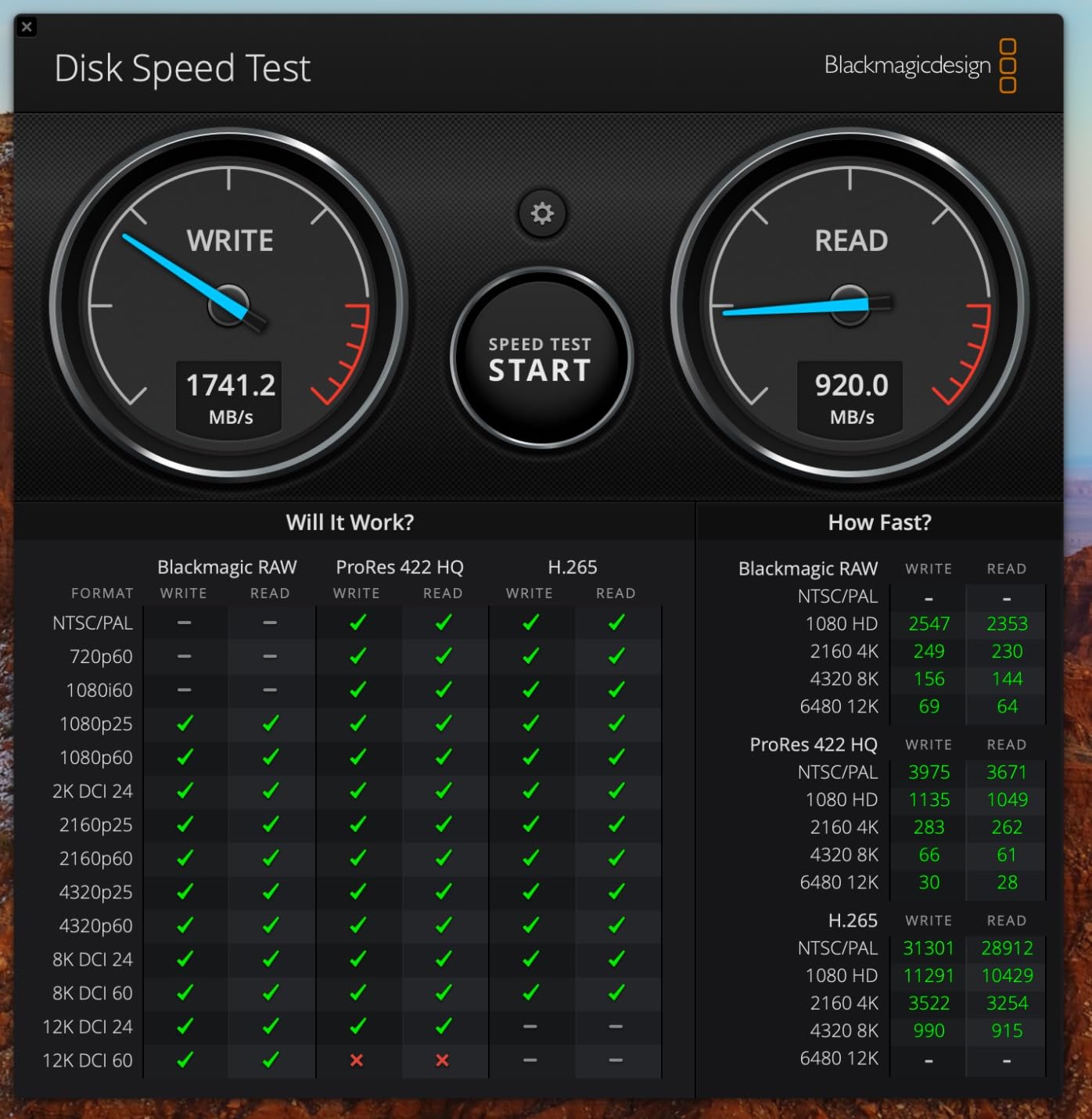
Task: Click Blackmagic RAW read checkmark for 12K DCI 24
Action: coord(271,1026)
